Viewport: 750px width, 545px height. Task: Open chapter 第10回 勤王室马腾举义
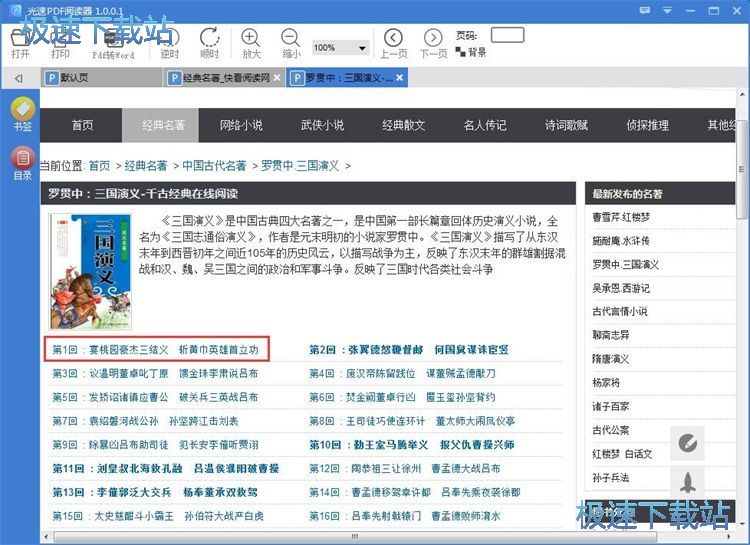coord(412,445)
